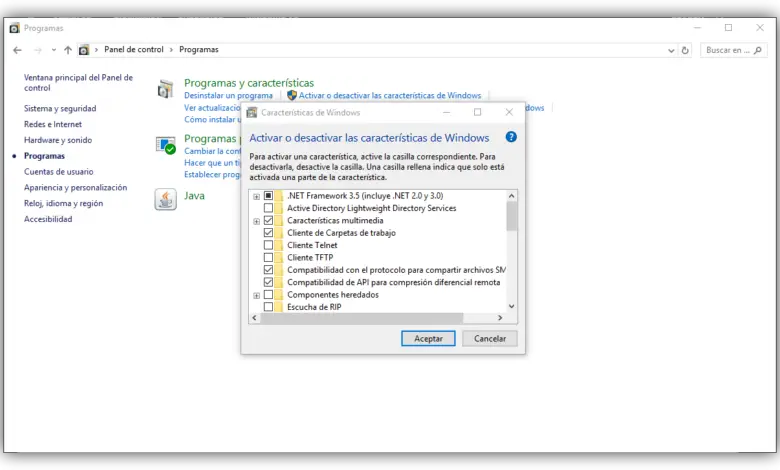Click the Java coffee cup icon
The image size is (780, 470).
coord(165,199)
